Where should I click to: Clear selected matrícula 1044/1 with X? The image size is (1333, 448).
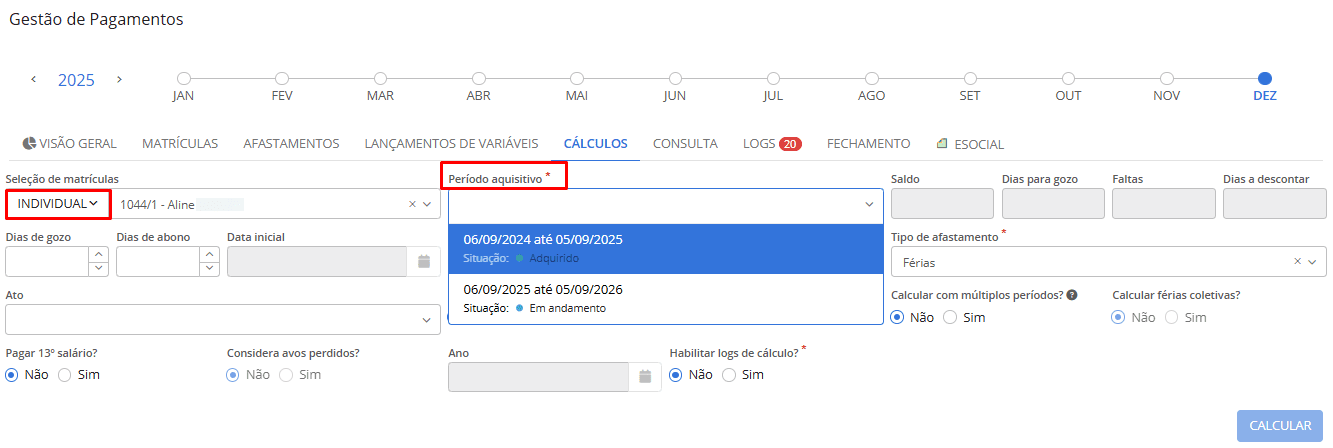click(x=412, y=204)
